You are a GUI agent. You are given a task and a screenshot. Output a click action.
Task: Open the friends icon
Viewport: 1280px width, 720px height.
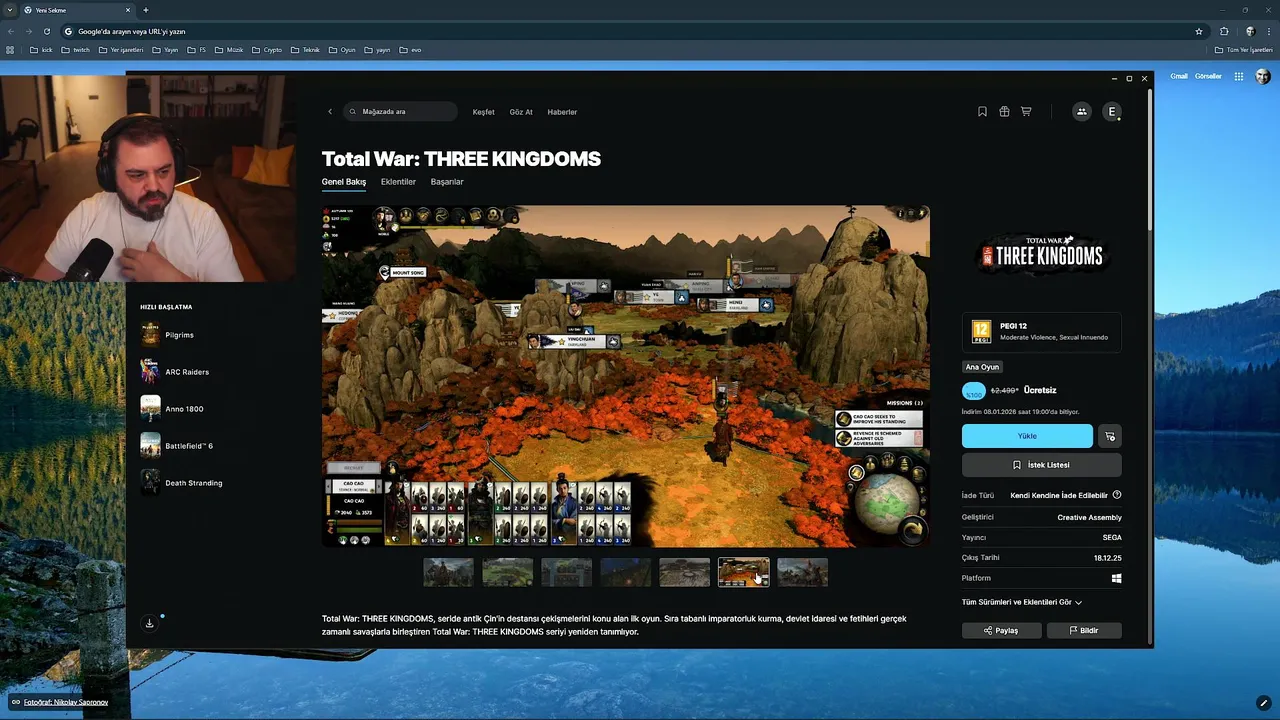(x=1081, y=112)
